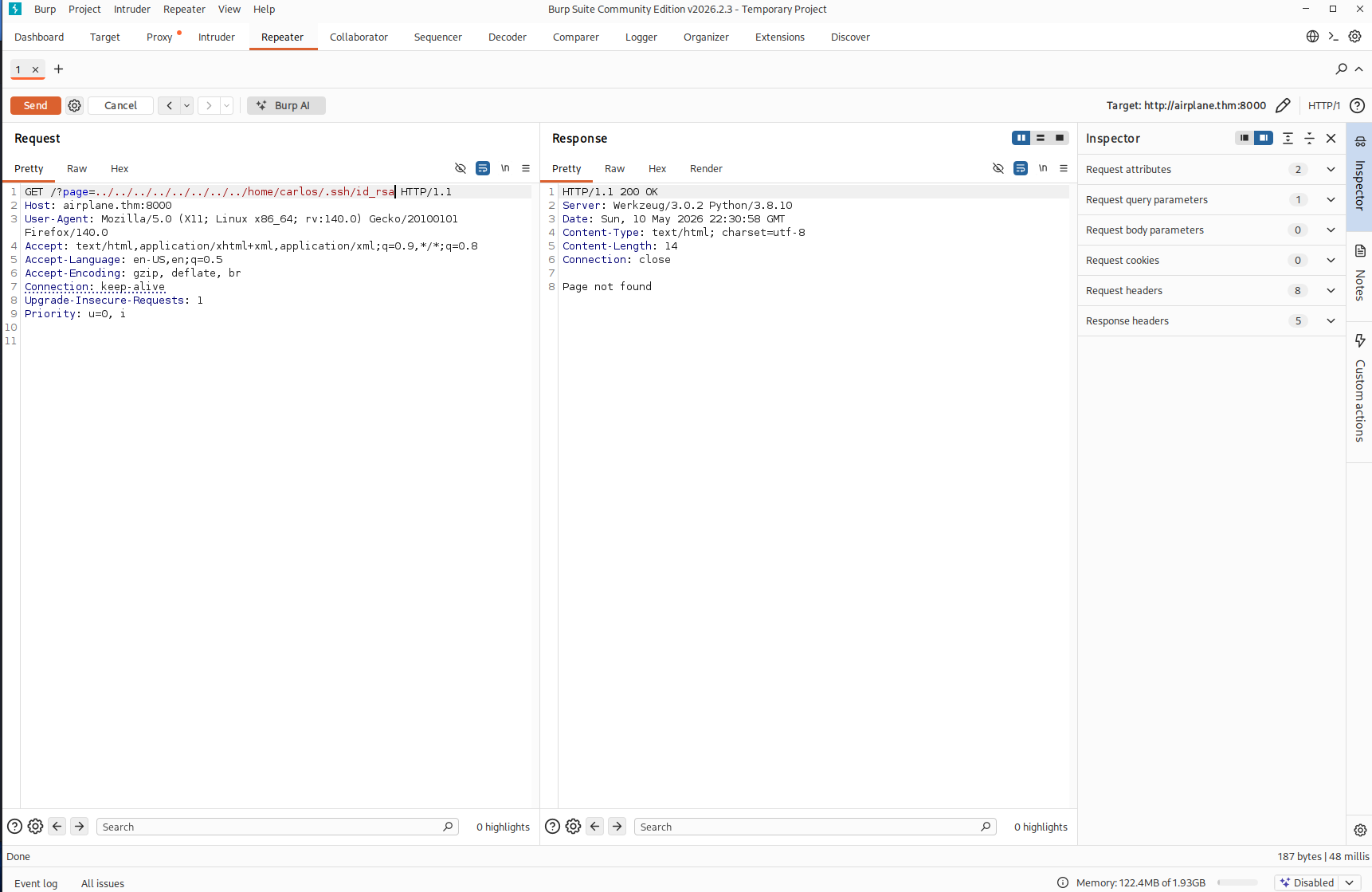The image size is (1372, 892).
Task: Jump to next Request search match
Action: point(80,827)
